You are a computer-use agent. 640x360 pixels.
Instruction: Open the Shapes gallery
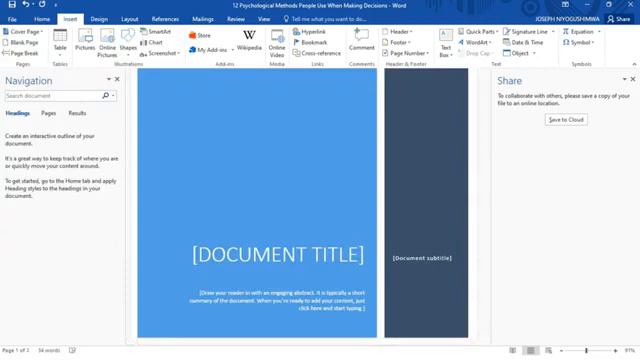[128, 43]
